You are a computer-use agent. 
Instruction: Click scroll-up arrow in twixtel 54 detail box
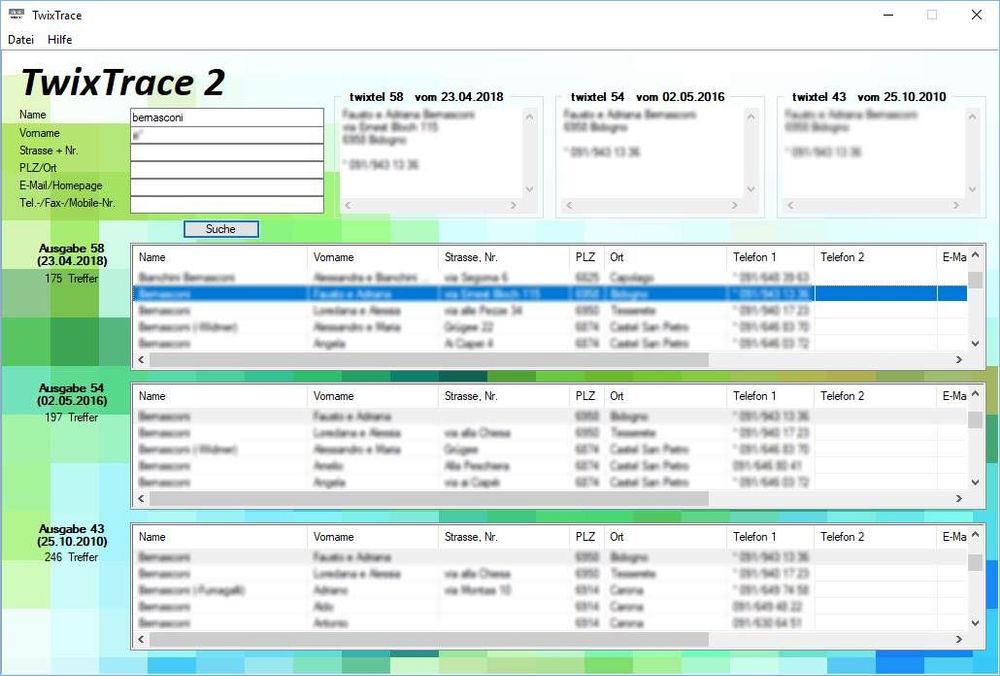(751, 117)
